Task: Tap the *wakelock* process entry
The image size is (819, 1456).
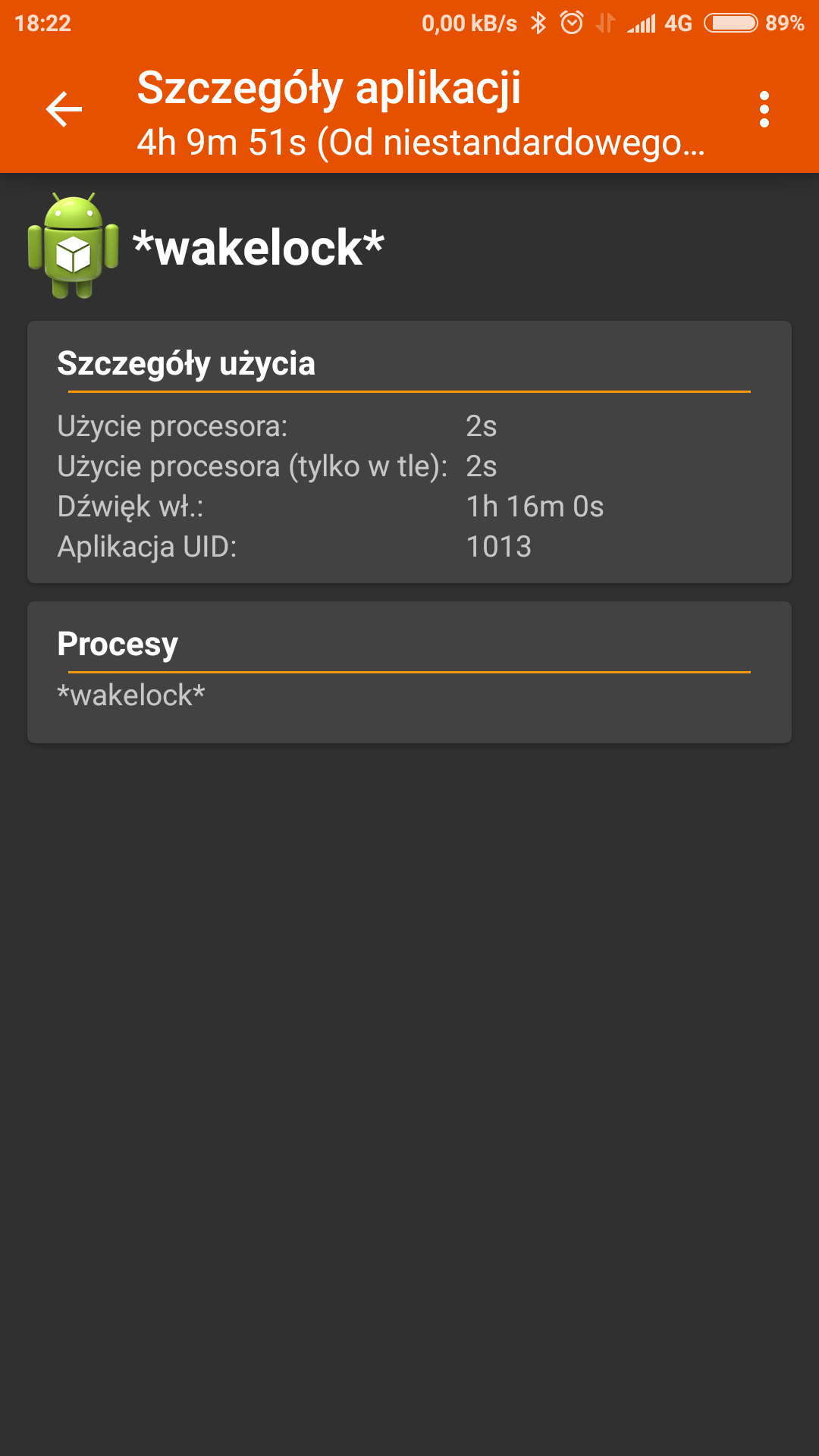Action: coord(131,695)
